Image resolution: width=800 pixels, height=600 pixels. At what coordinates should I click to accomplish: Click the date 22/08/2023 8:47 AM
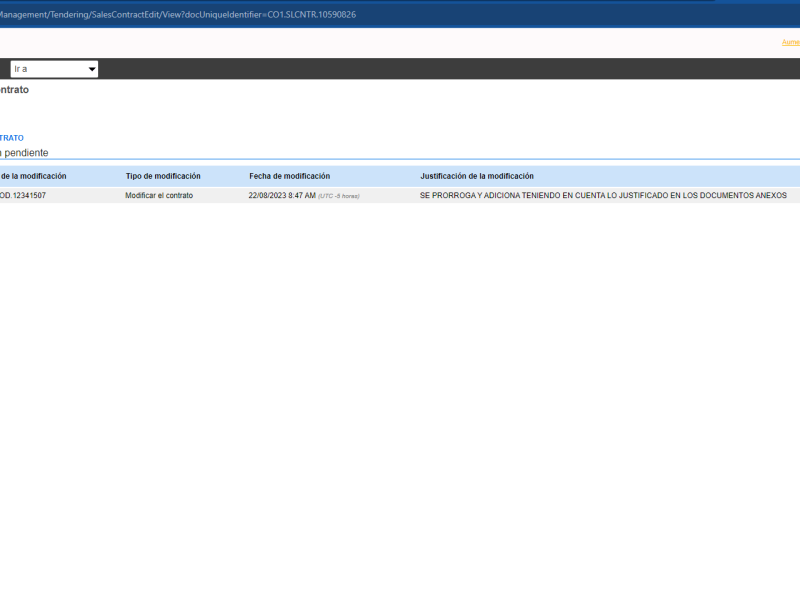pyautogui.click(x=282, y=196)
